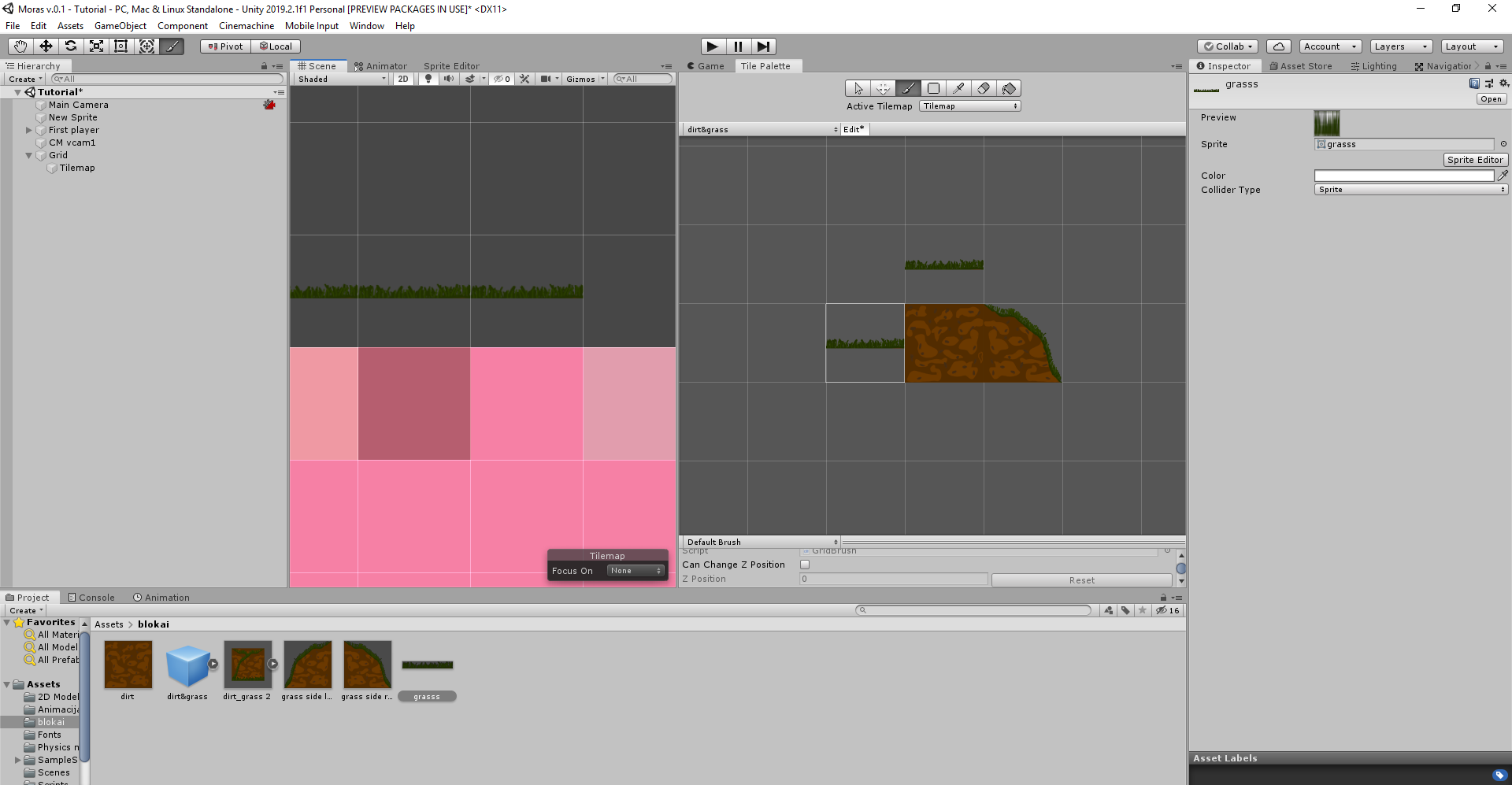Image resolution: width=1512 pixels, height=785 pixels.
Task: Choose the Tile Palette paintbrush tool
Action: pos(908,88)
